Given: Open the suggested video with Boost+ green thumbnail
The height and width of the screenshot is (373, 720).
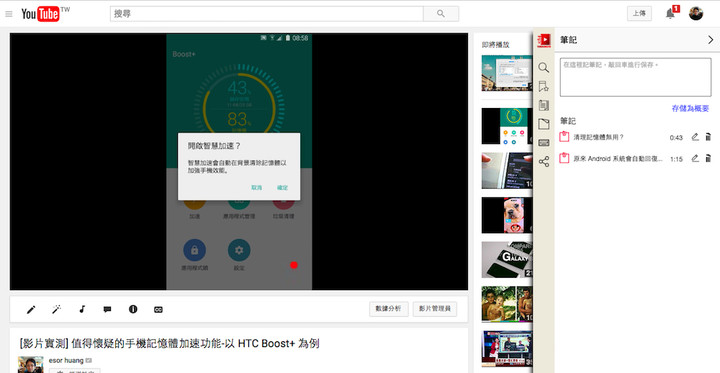Looking at the screenshot, I should pyautogui.click(x=507, y=126).
